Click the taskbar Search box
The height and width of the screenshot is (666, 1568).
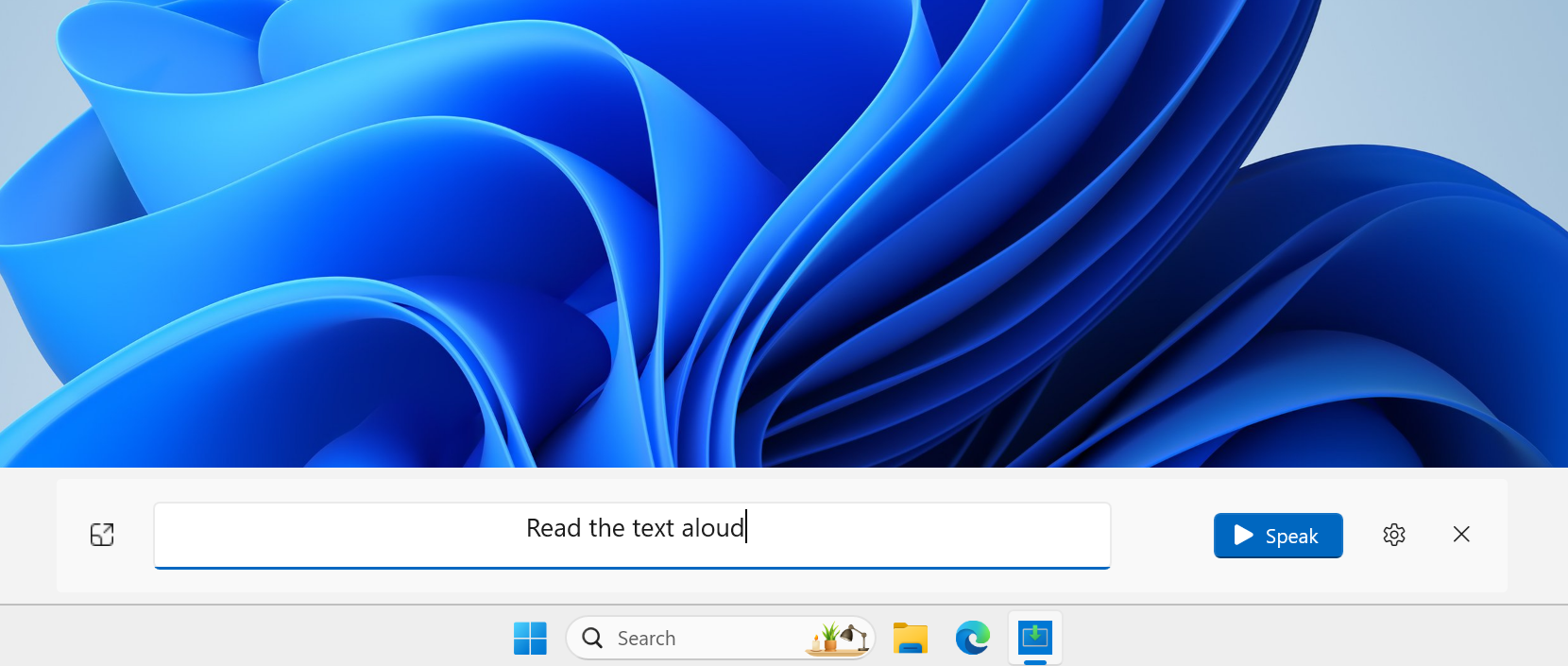click(721, 639)
